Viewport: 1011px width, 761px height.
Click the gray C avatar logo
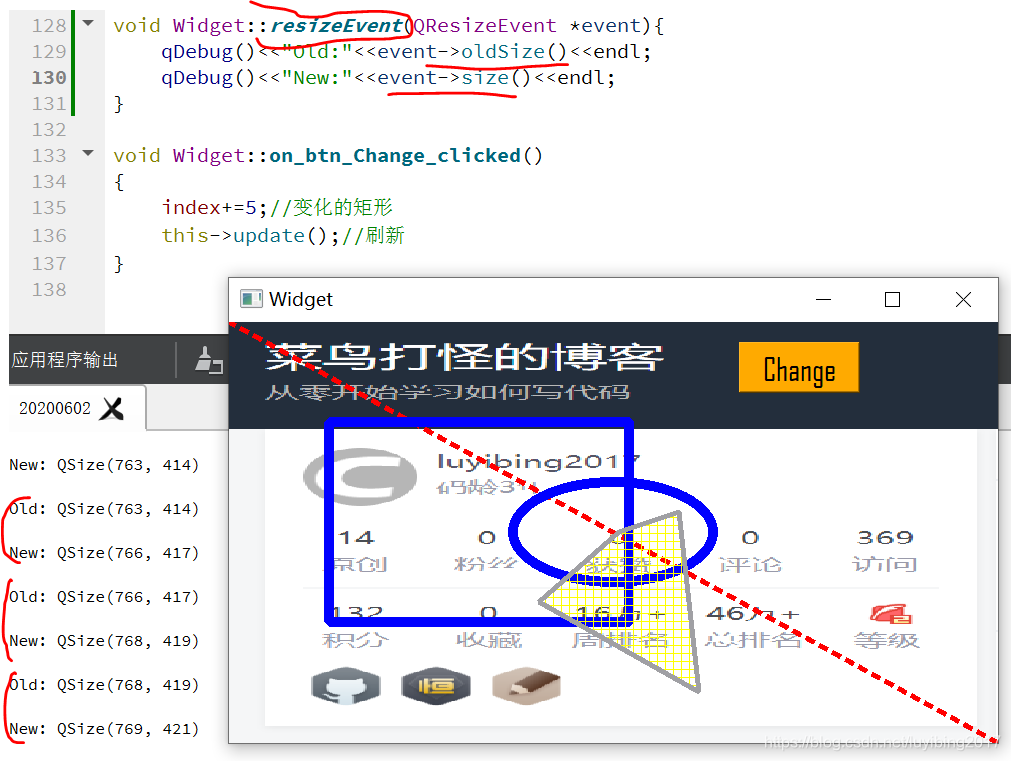359,477
